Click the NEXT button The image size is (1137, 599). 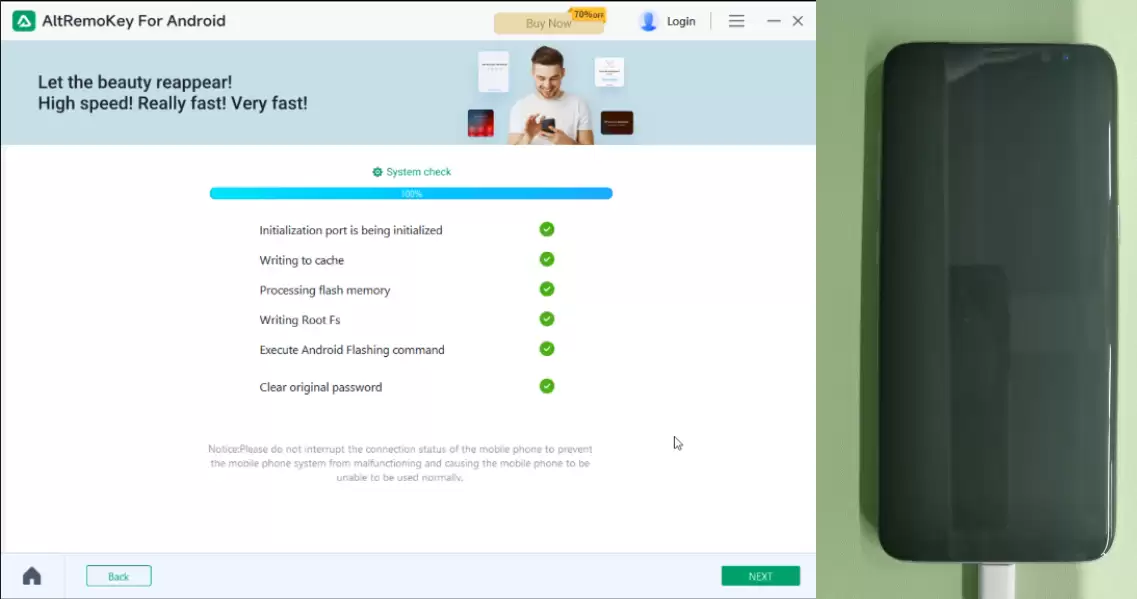[x=761, y=576]
